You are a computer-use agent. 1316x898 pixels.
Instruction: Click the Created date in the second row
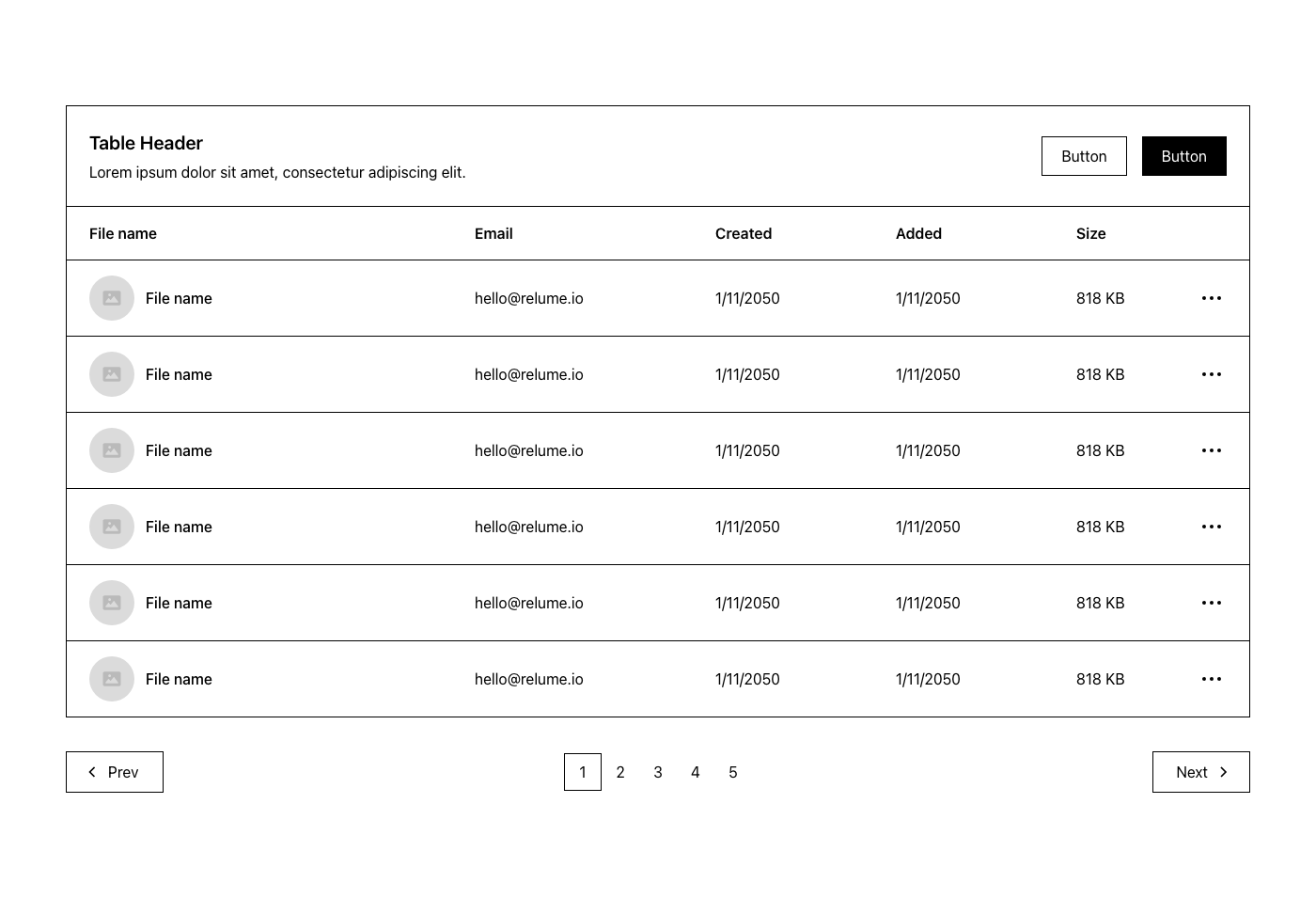tap(747, 374)
